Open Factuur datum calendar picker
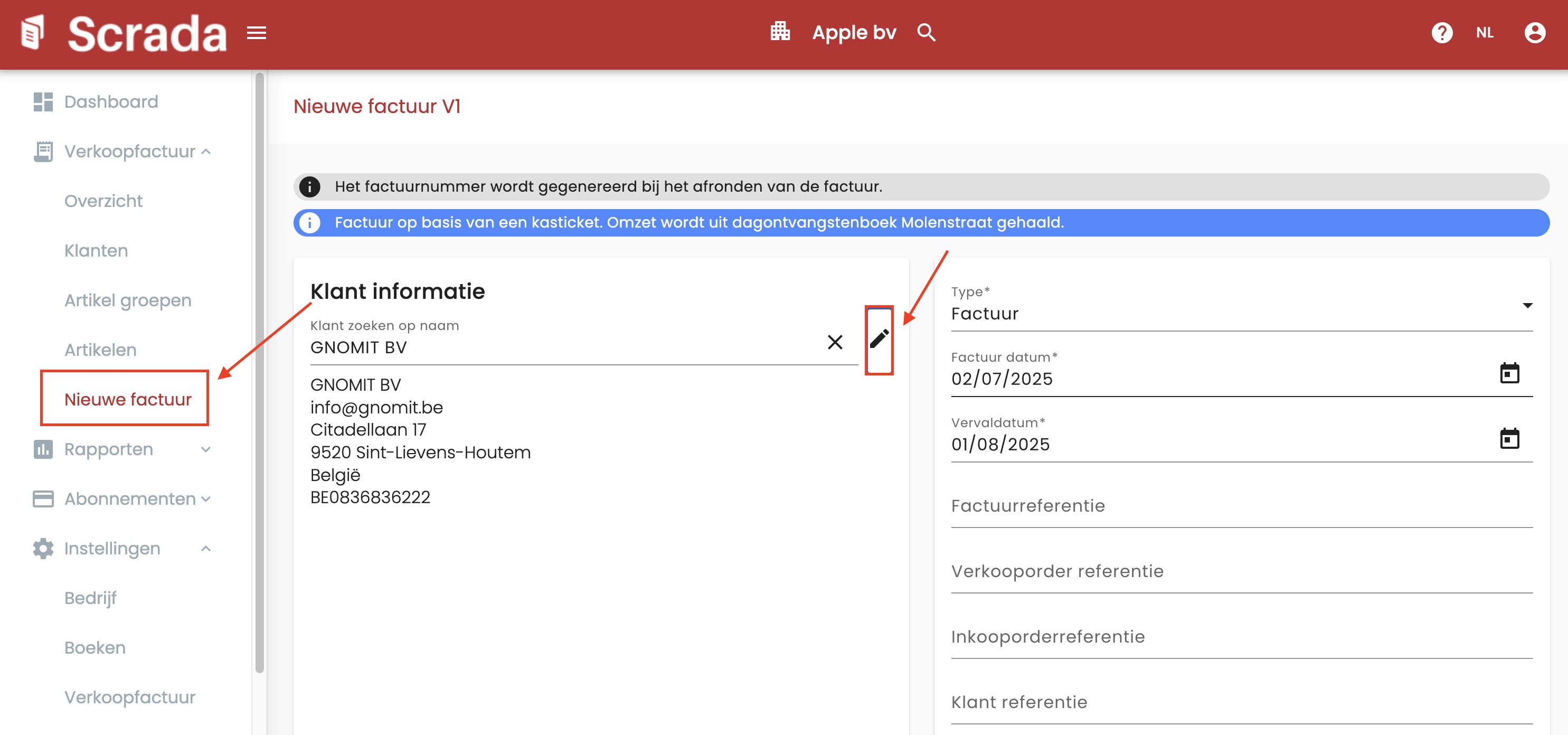 point(1509,373)
